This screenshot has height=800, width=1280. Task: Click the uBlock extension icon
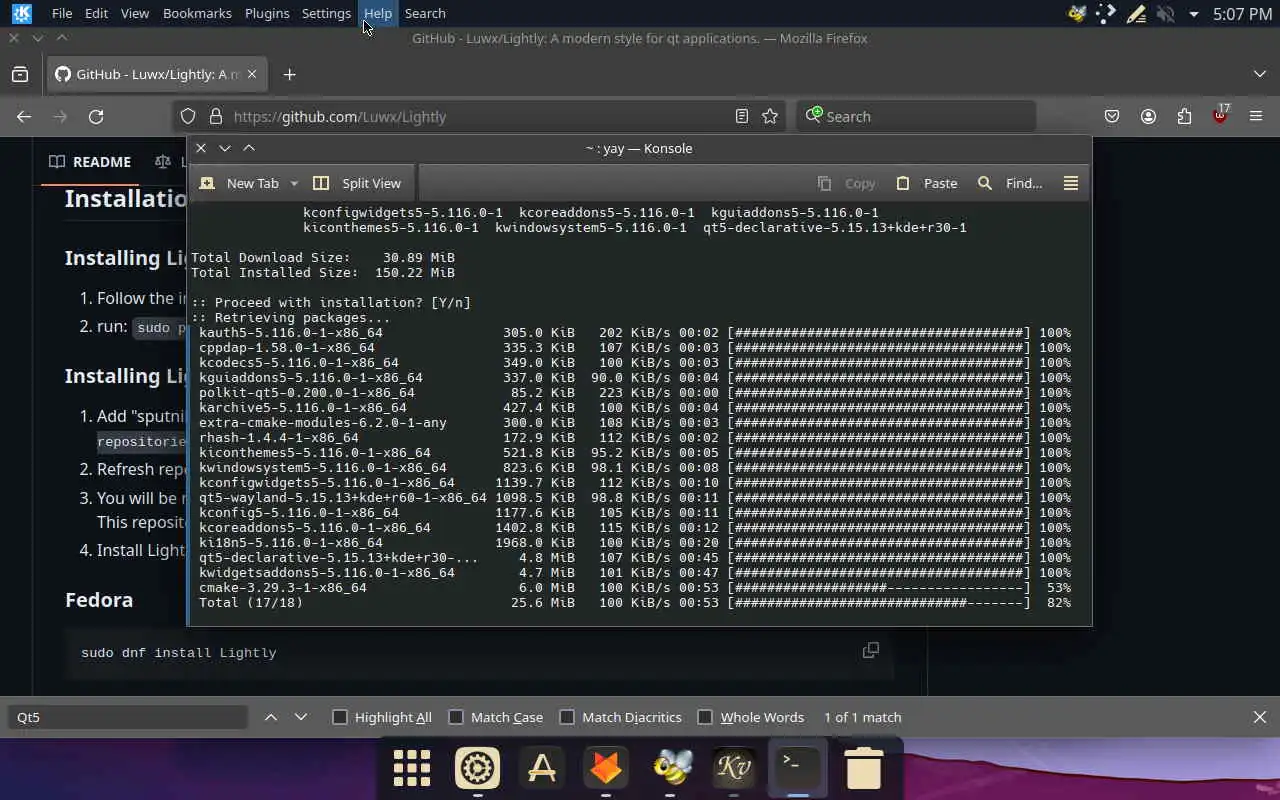1220,115
